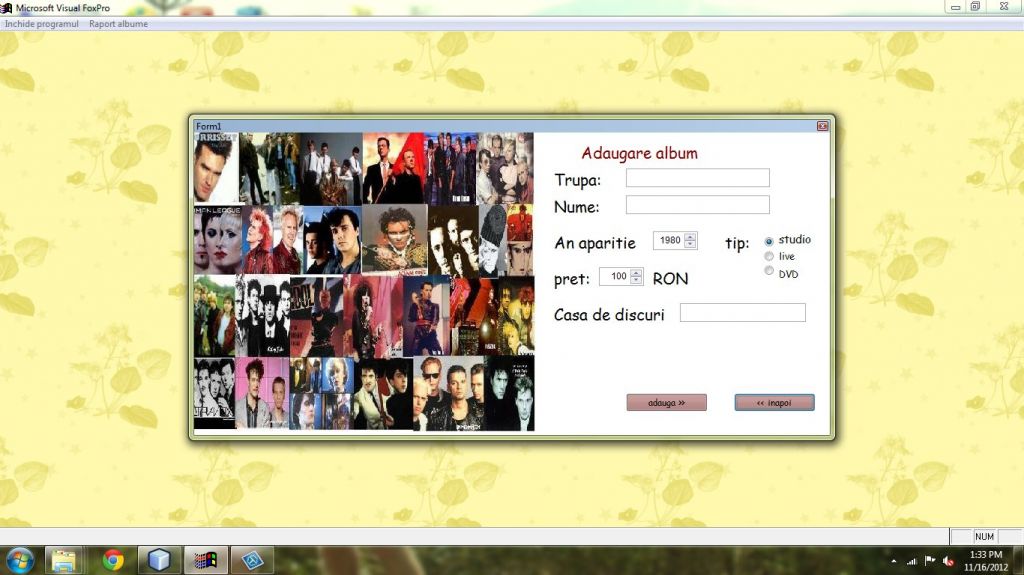
Task: Click the network signal tray icon
Action: 911,560
